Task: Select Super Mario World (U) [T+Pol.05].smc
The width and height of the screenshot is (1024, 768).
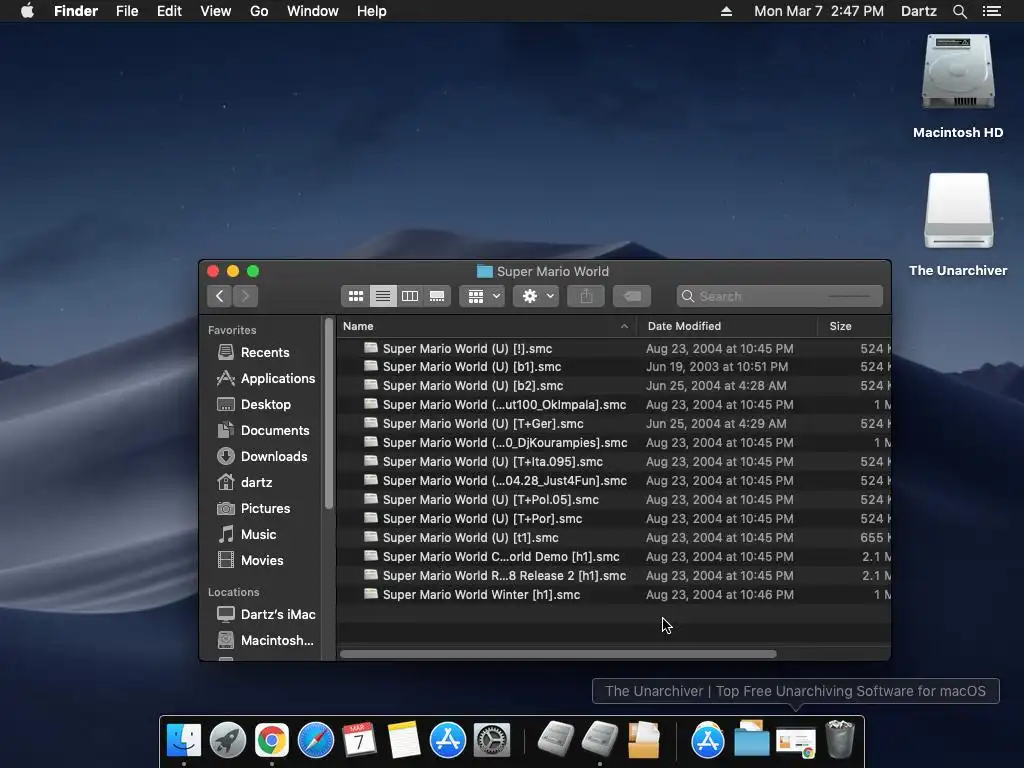Action: point(614,500)
